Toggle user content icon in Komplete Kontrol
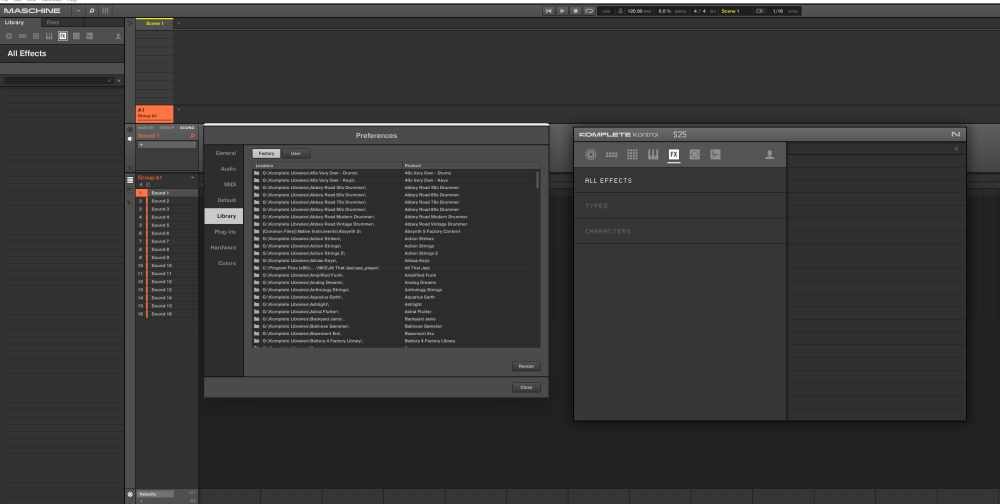Viewport: 1000px width, 504px height. 770,154
